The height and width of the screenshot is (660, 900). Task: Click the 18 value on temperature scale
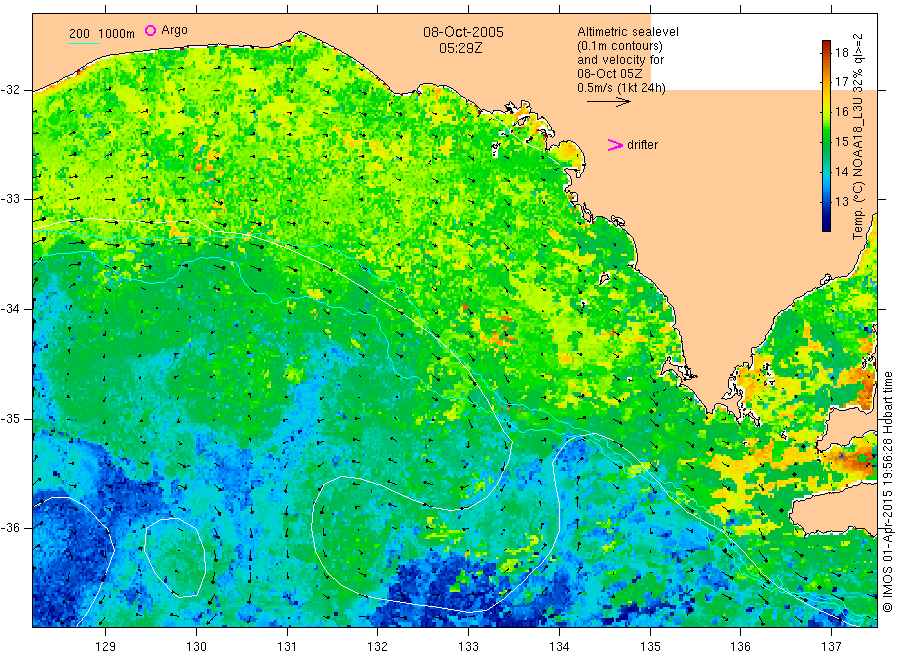[841, 53]
